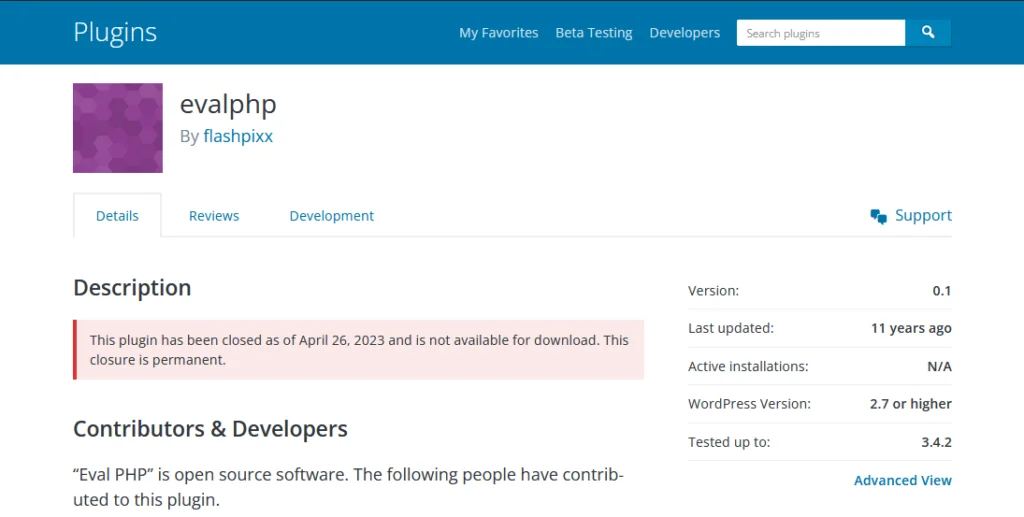Click the evalphp plugin title
This screenshot has height=517, width=1024.
click(228, 104)
